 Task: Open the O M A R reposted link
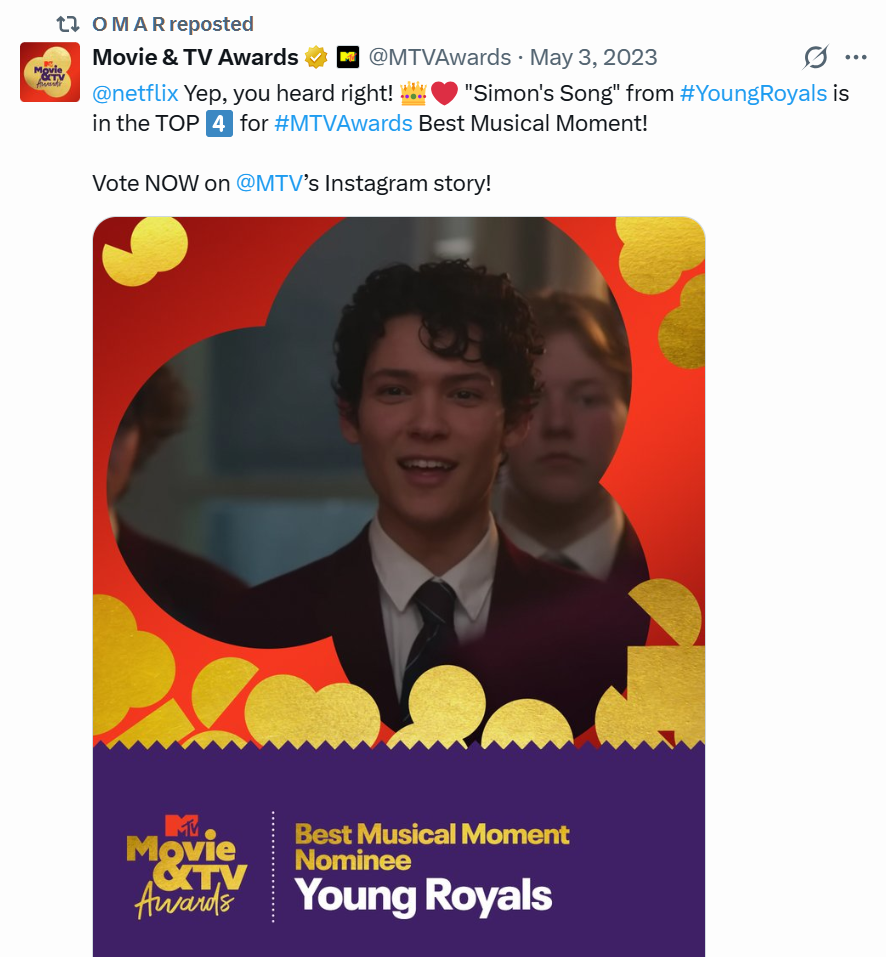(x=172, y=24)
